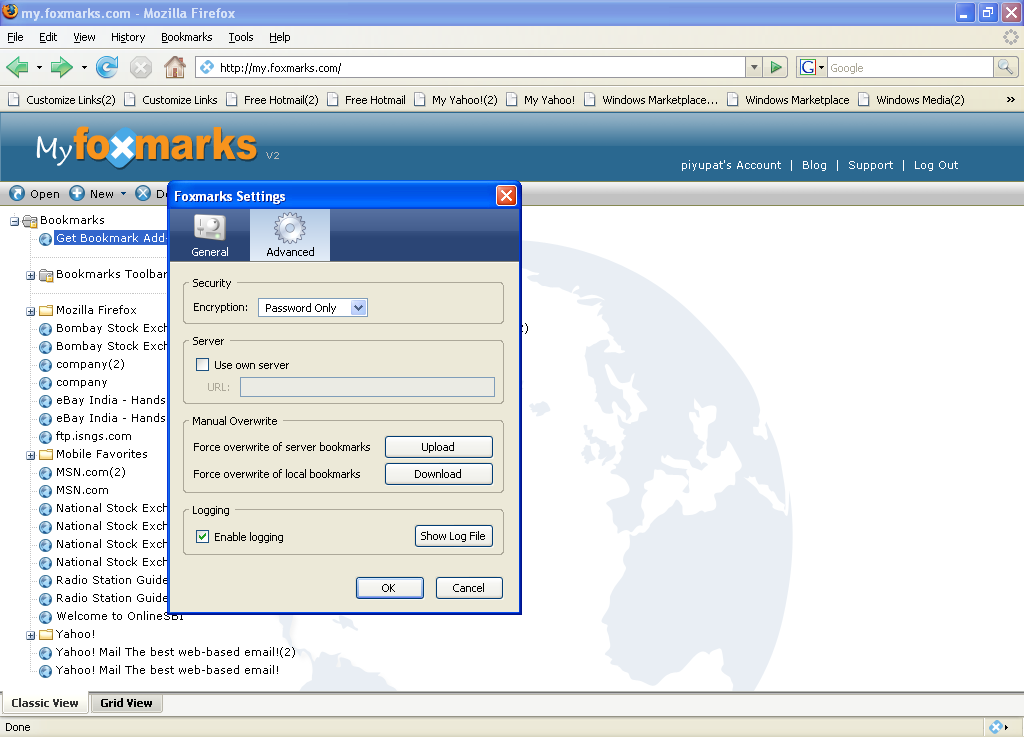
Task: Click the Mobile Favorites folder icon
Action: (x=46, y=454)
